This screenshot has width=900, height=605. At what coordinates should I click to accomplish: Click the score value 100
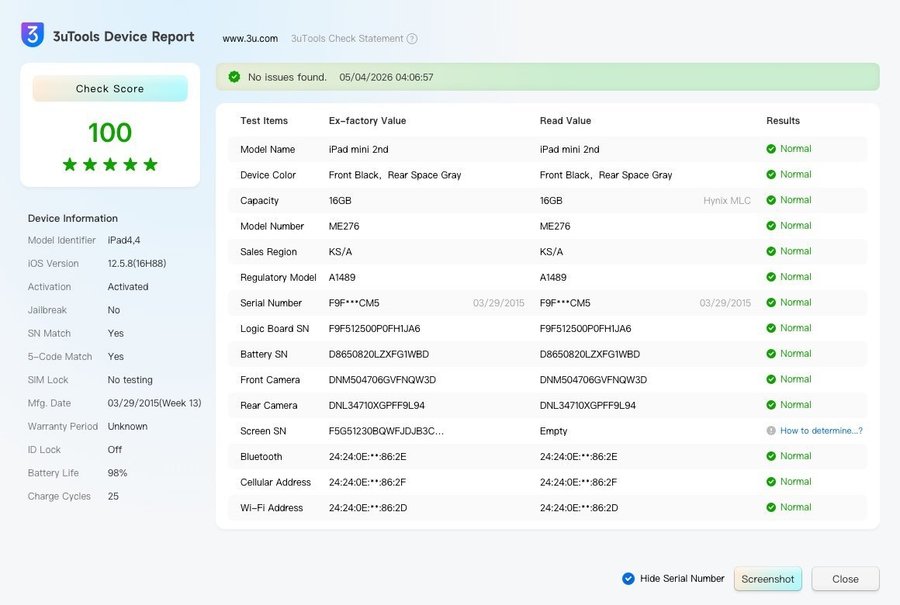click(x=110, y=133)
